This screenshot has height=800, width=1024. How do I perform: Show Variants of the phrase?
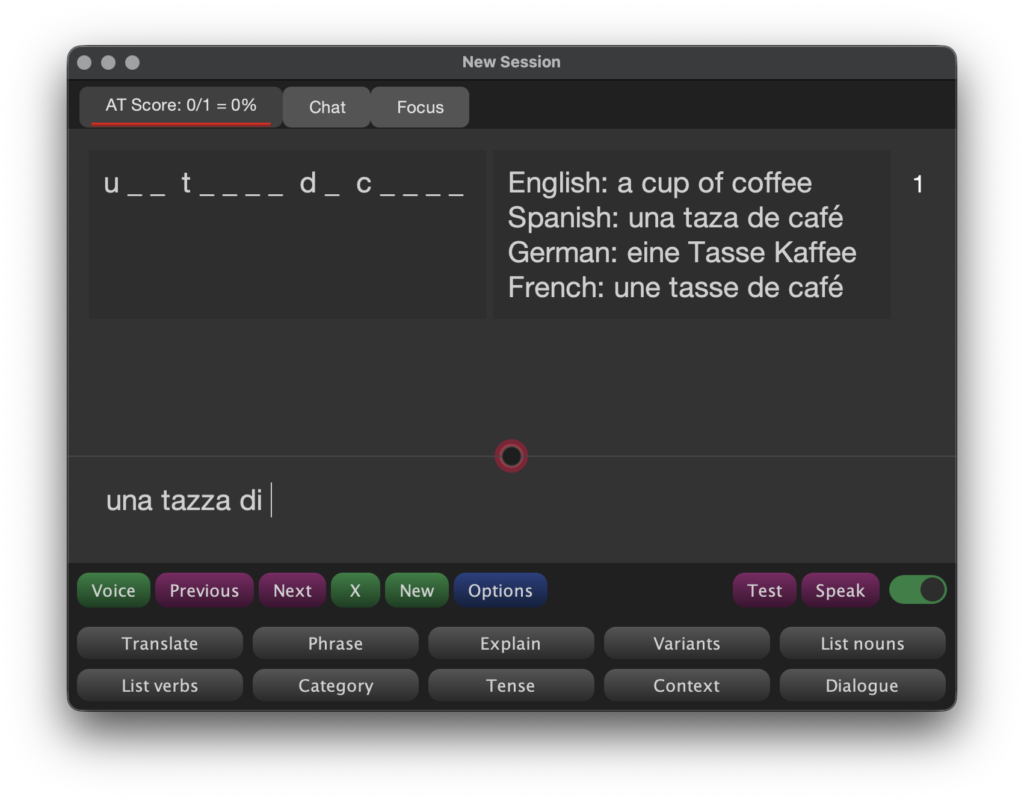pos(687,643)
